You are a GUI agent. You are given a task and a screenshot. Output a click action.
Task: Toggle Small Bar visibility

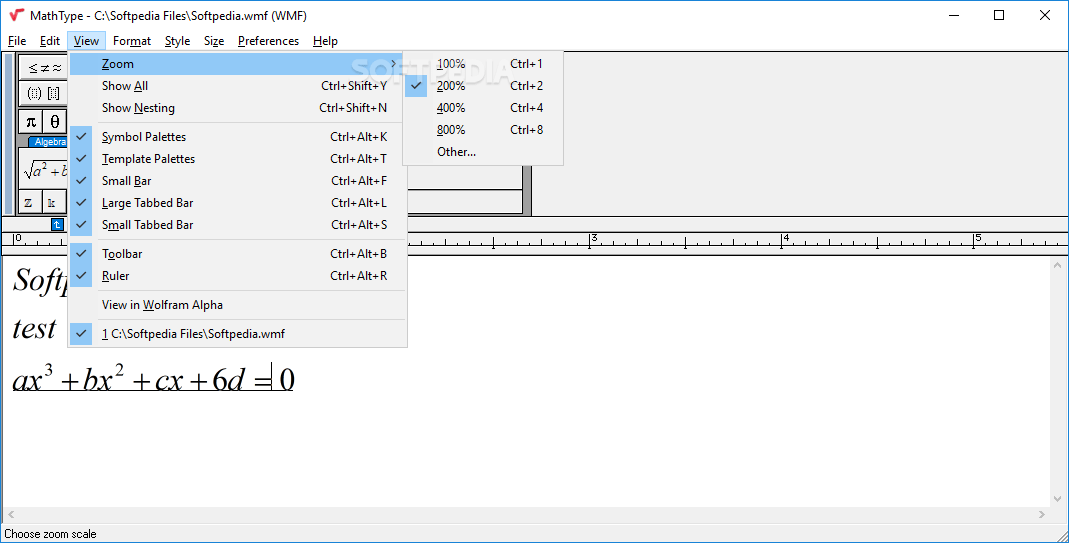[x=239, y=181]
